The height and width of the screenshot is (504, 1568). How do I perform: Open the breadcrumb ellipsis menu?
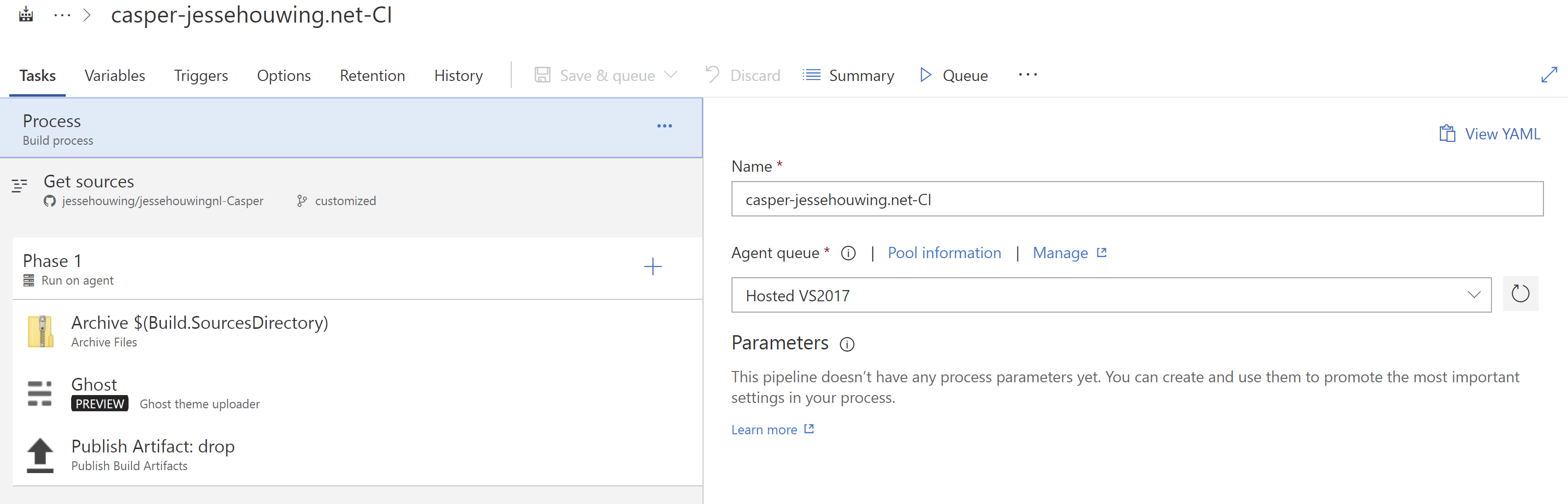[x=62, y=15]
